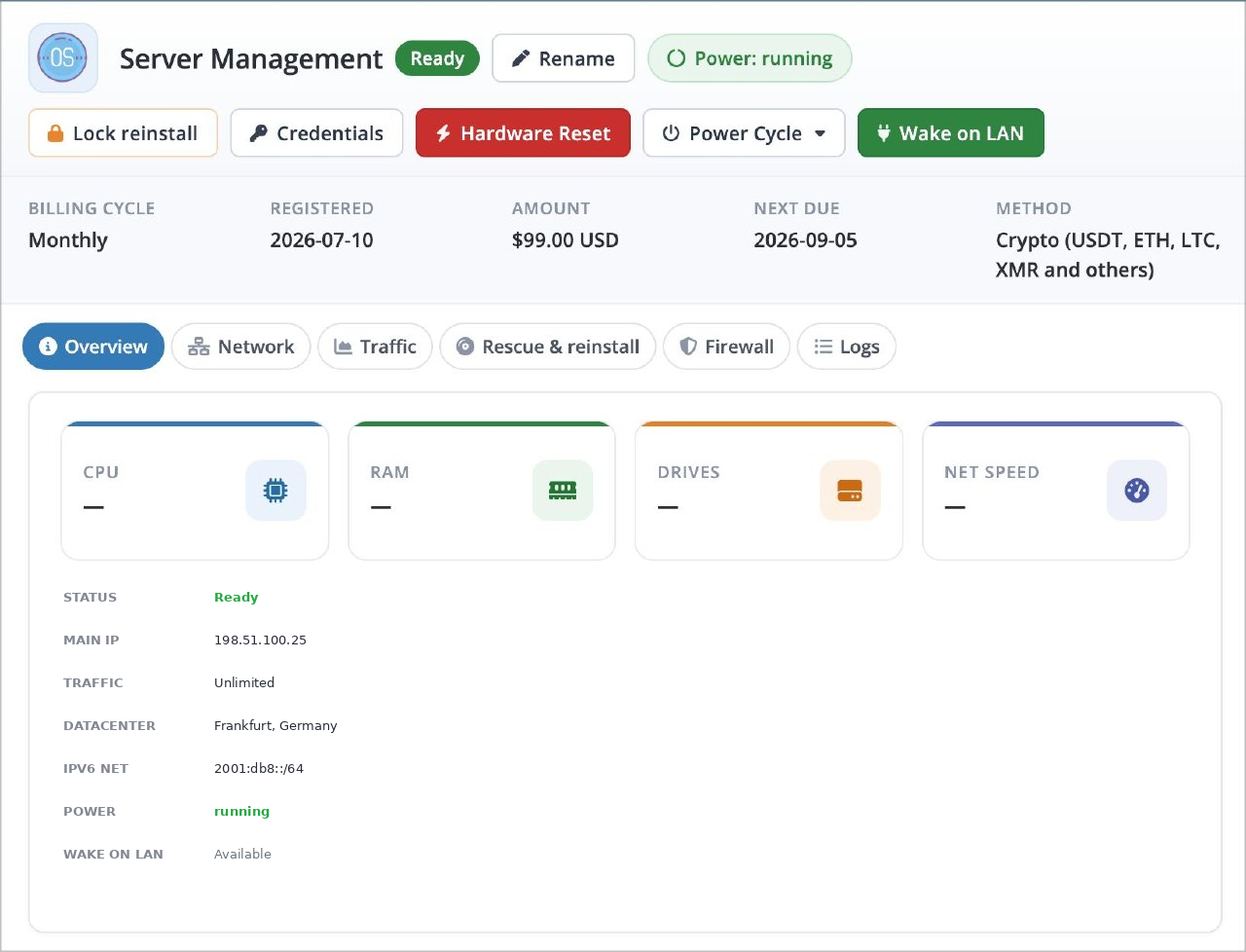Screen dimensions: 1246x952
Task: Click the RAM memory icon
Action: (x=563, y=491)
